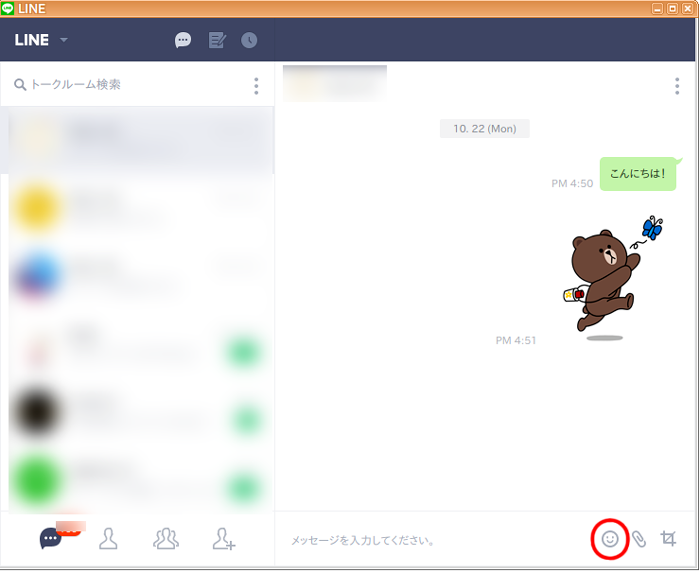Click the new chat speech bubble icon

tap(183, 40)
